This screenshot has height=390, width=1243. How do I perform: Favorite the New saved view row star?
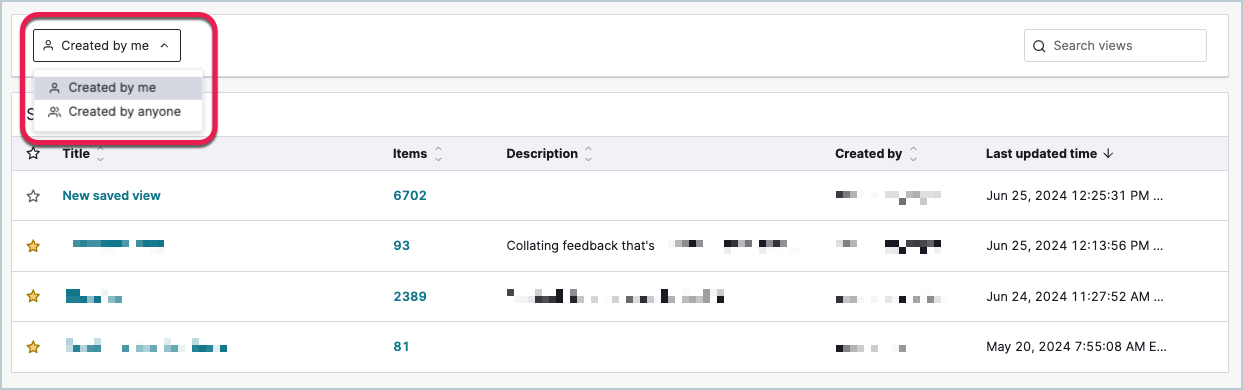[x=33, y=196]
